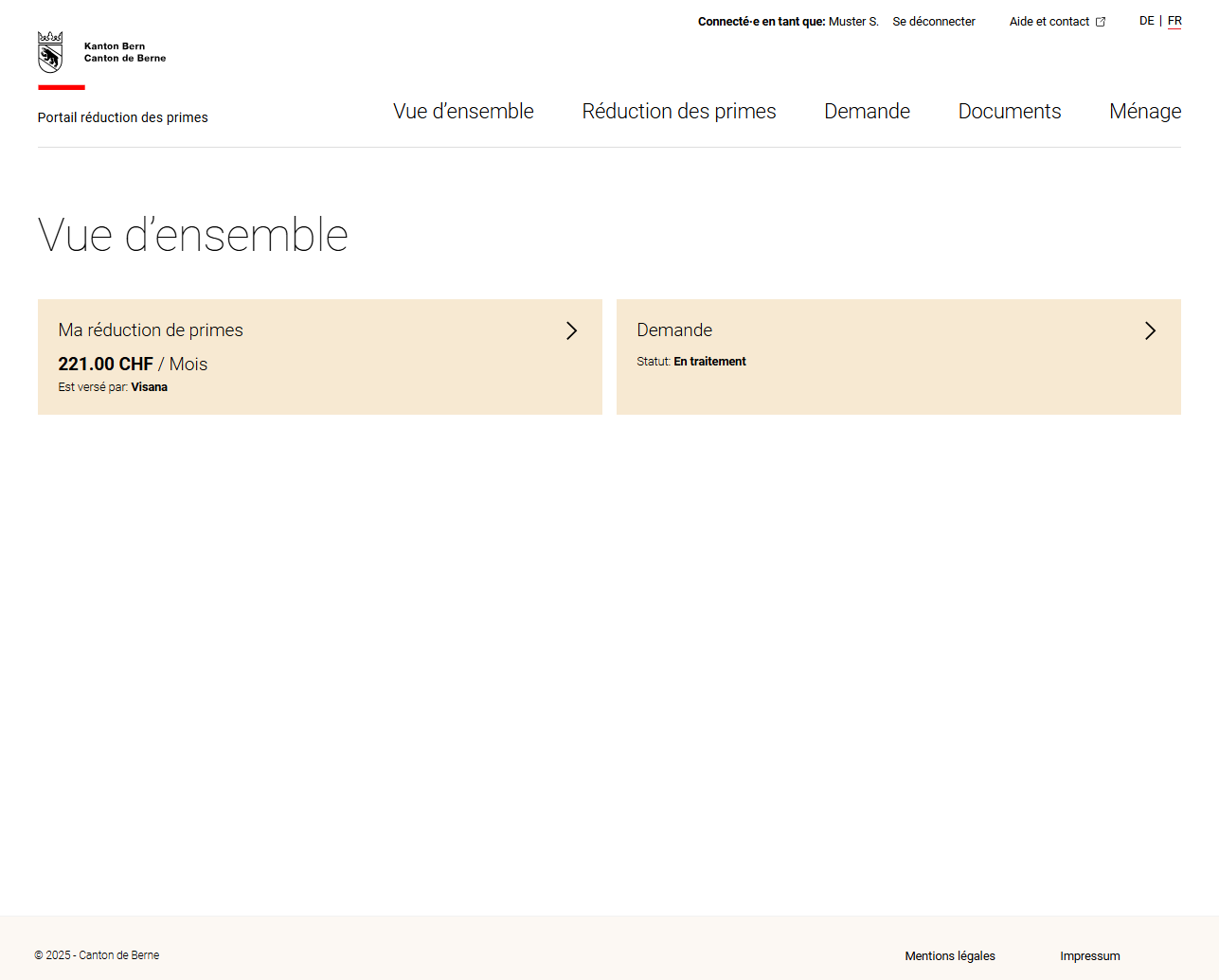Click the Canton de Berne coat of arms logo
This screenshot has width=1219, height=980.
click(x=50, y=52)
